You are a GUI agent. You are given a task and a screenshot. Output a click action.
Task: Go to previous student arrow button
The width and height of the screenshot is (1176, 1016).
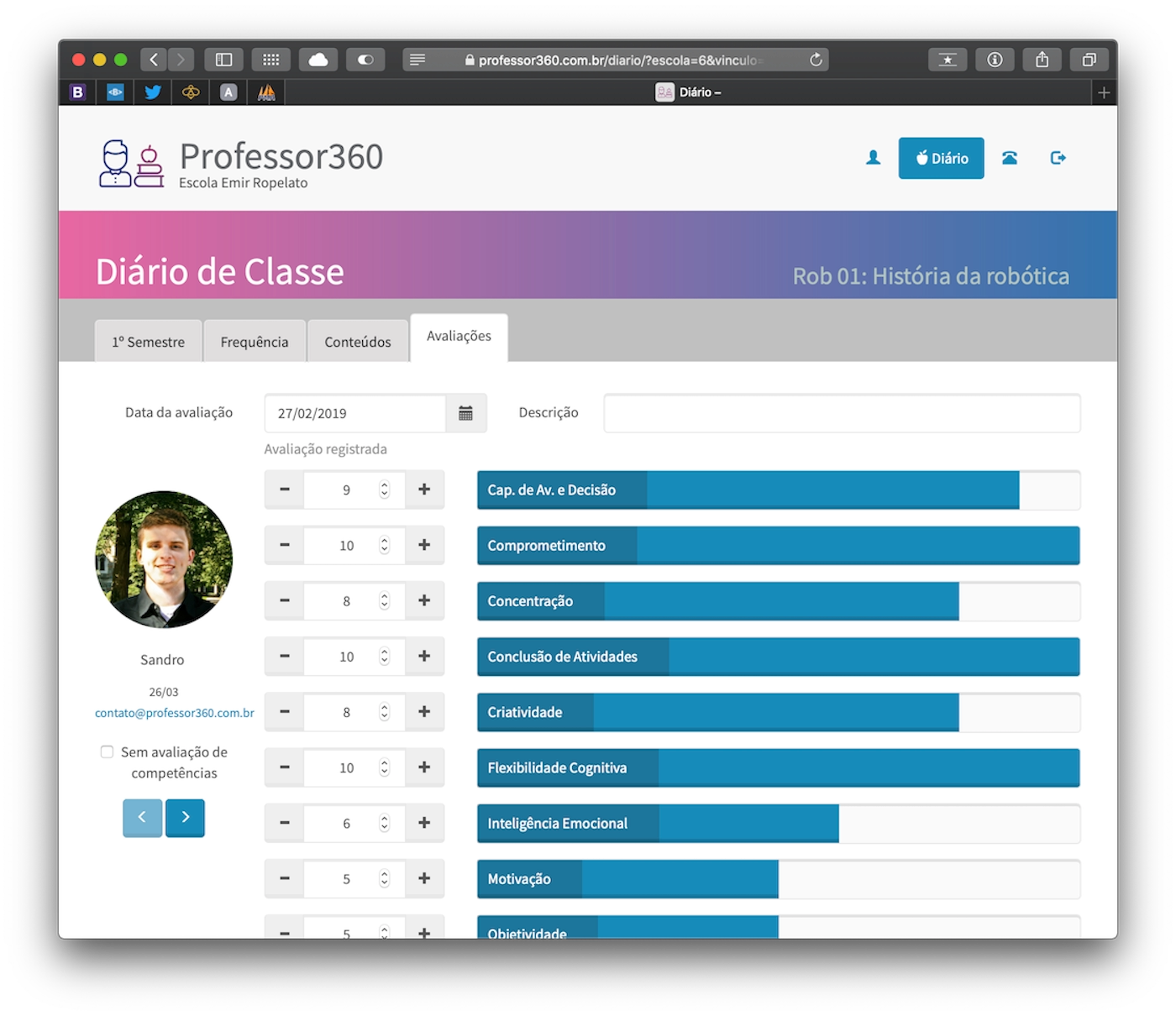142,818
